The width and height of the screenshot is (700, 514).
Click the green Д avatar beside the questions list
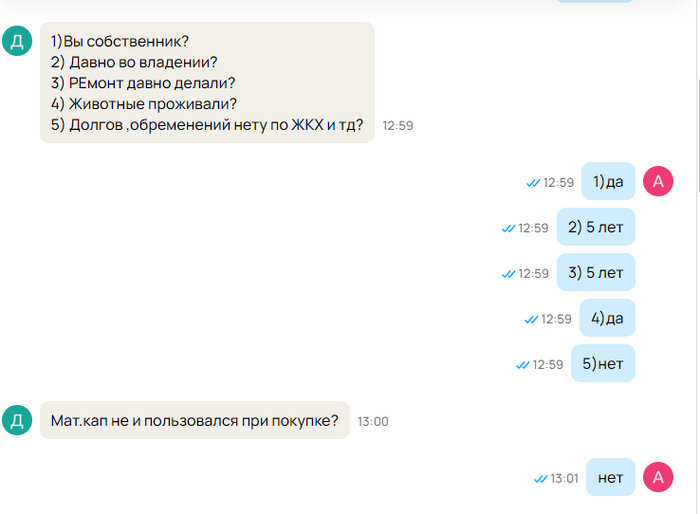[17, 41]
